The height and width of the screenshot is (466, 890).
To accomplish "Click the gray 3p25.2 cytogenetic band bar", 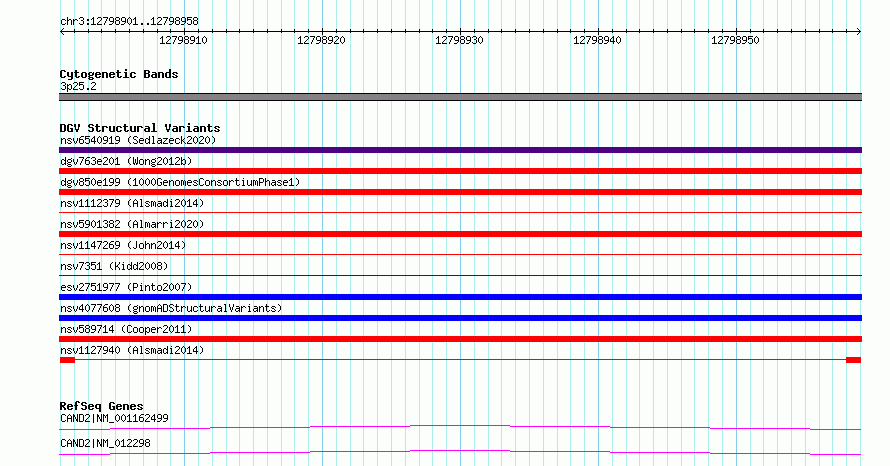I will point(460,97).
